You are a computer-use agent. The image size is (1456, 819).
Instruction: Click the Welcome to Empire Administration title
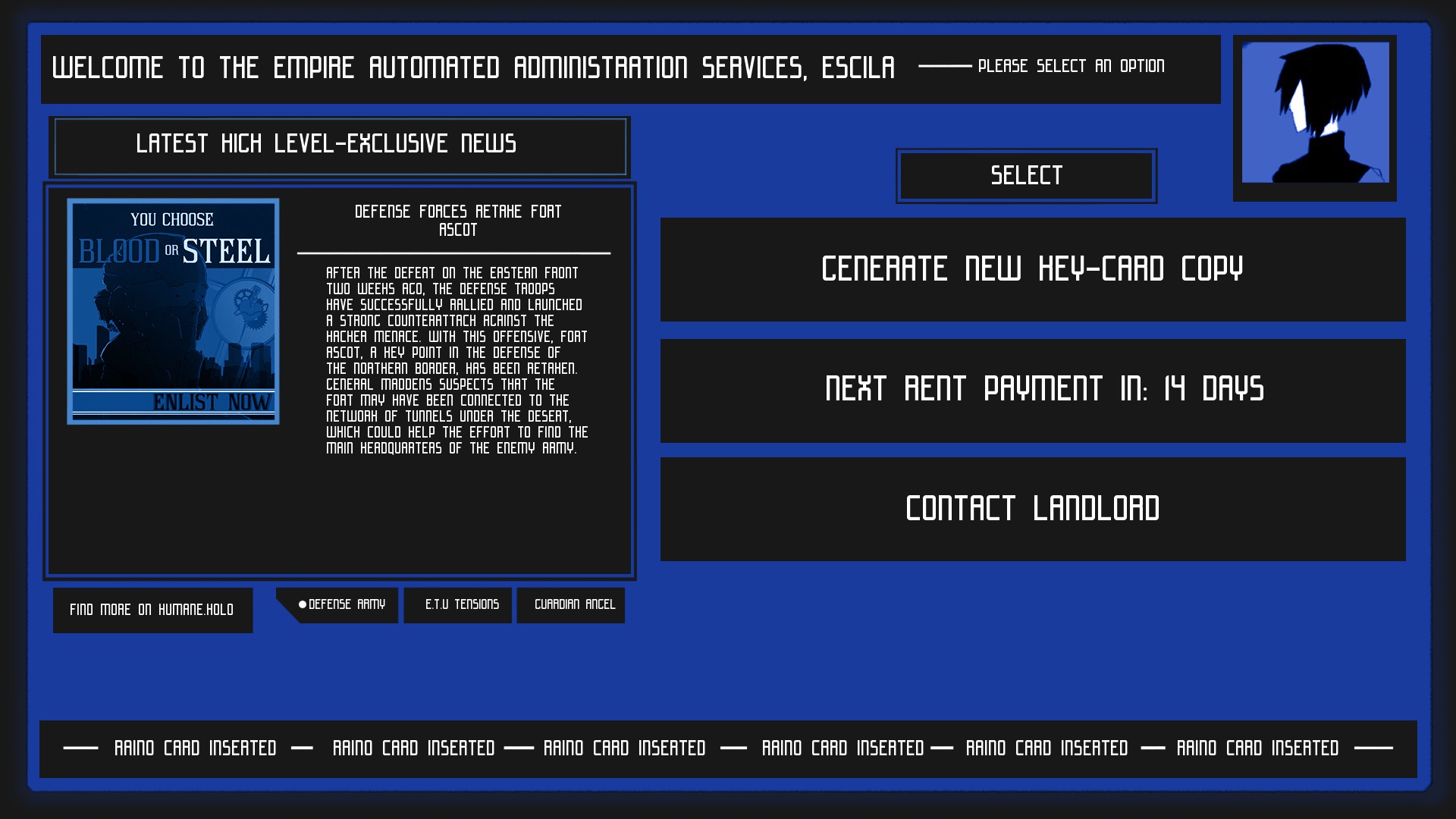(473, 68)
